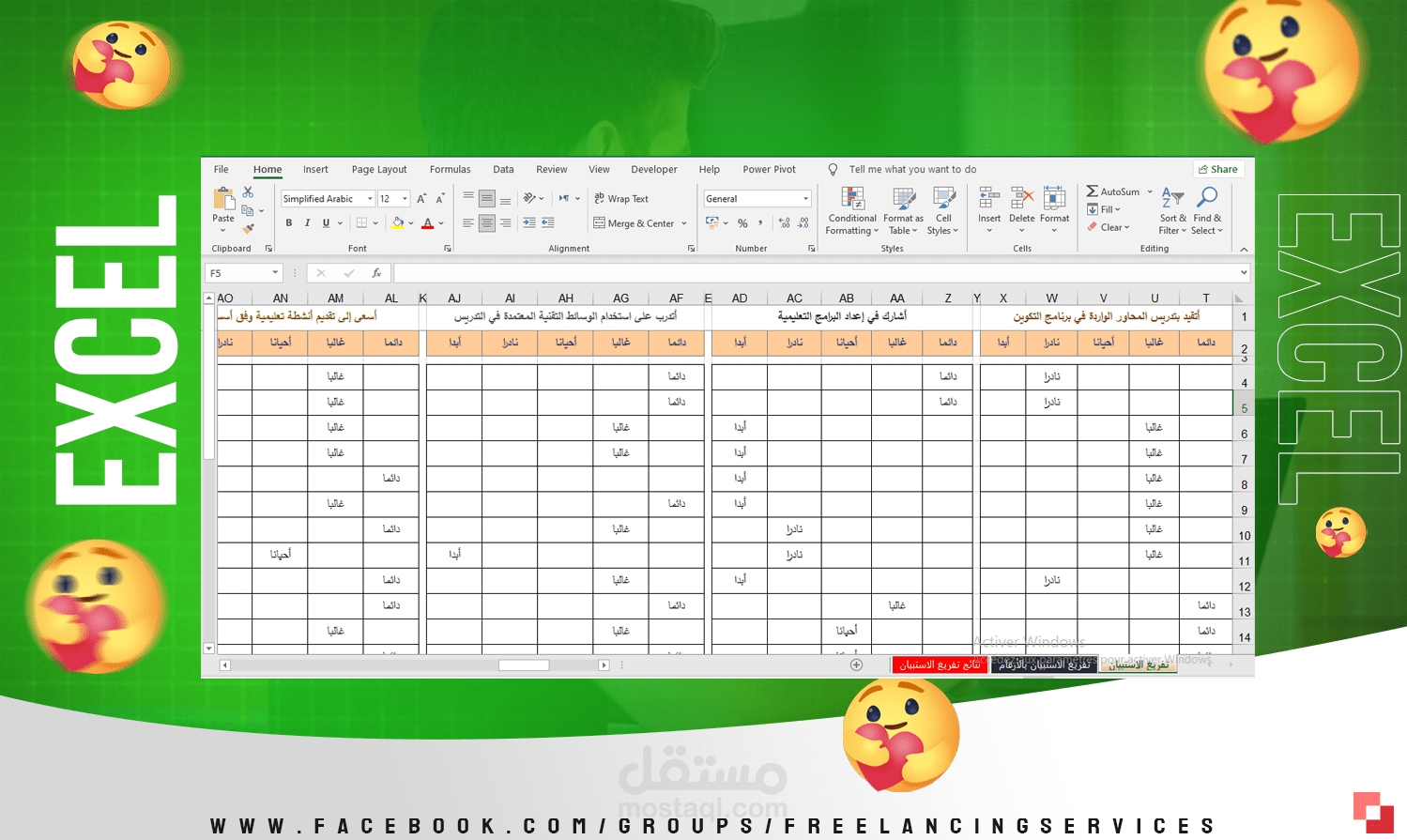This screenshot has width=1407, height=840.
Task: Expand the AutoSum dropdown arrow
Action: tap(1150, 191)
